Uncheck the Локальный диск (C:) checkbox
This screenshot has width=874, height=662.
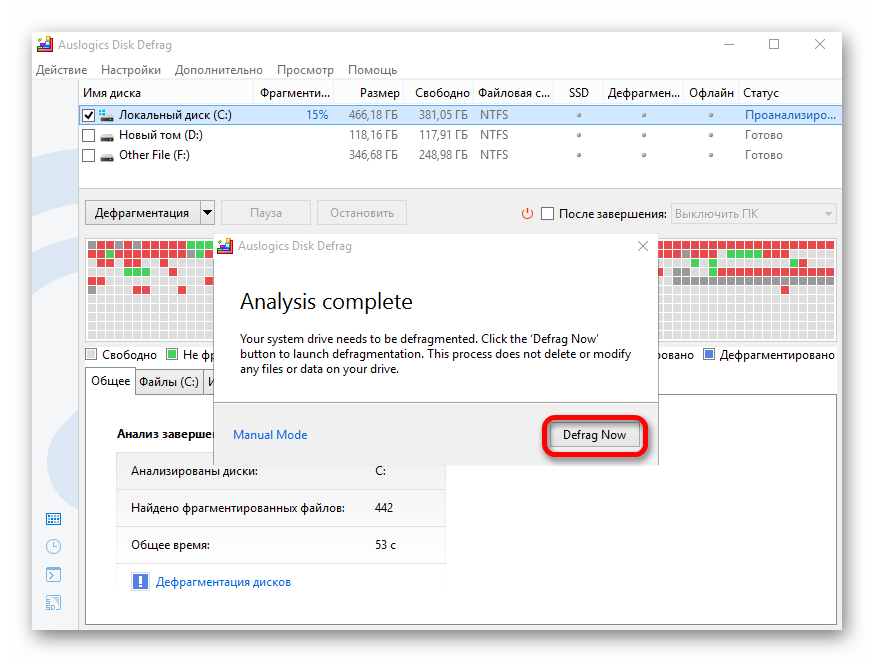coord(89,115)
